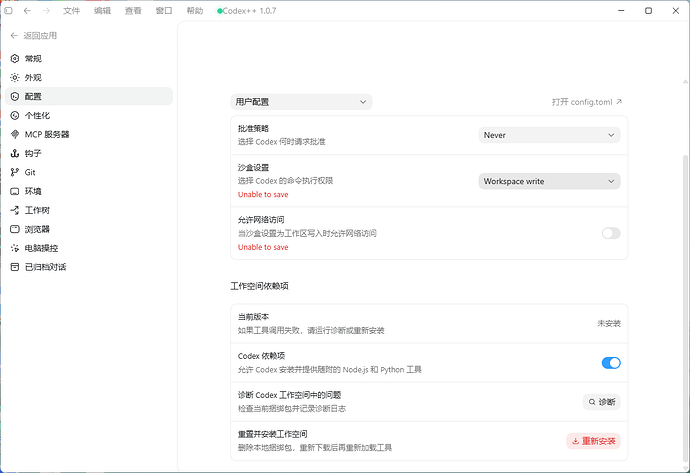Disable the Codex 依赖项 switch
Viewport: 690px width, 473px height.
point(611,363)
